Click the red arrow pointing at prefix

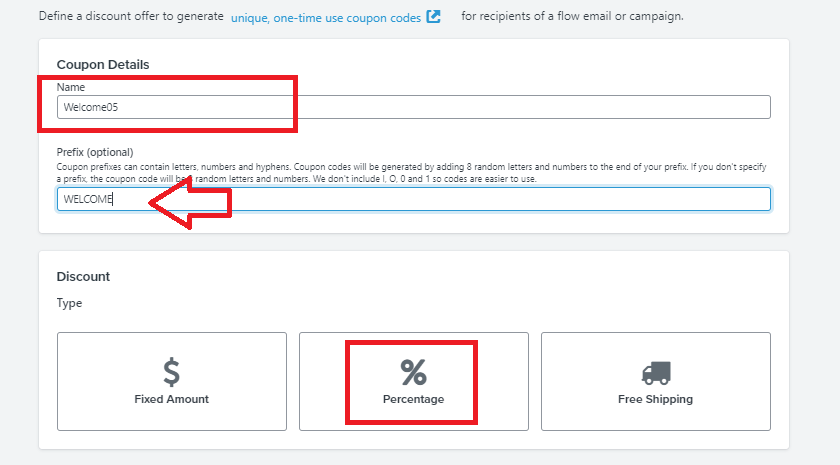[190, 203]
